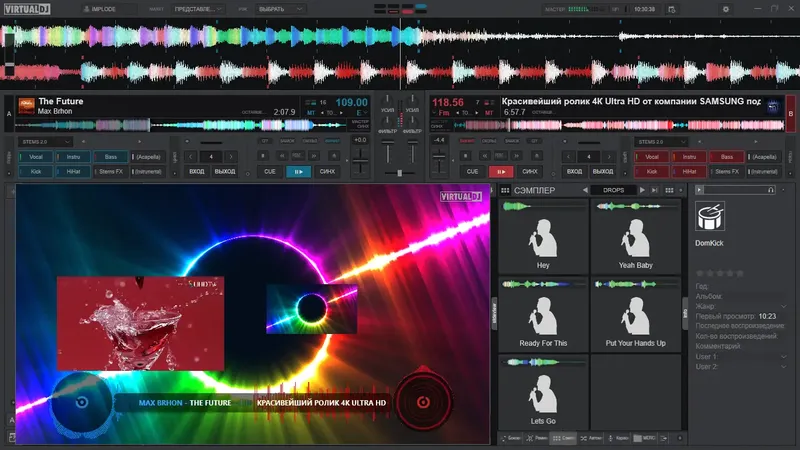Adjust the crossfader slider
Viewport: 800px width, 450px height.
coord(399,173)
